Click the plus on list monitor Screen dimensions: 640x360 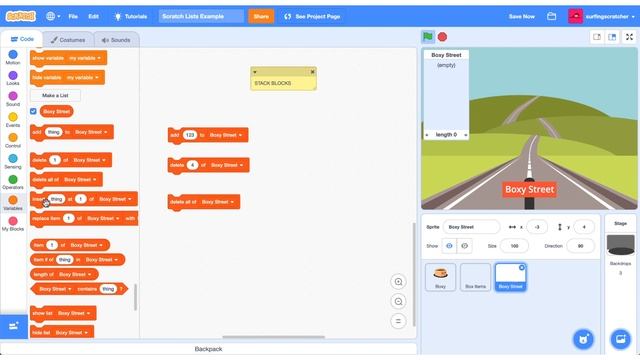coord(427,135)
